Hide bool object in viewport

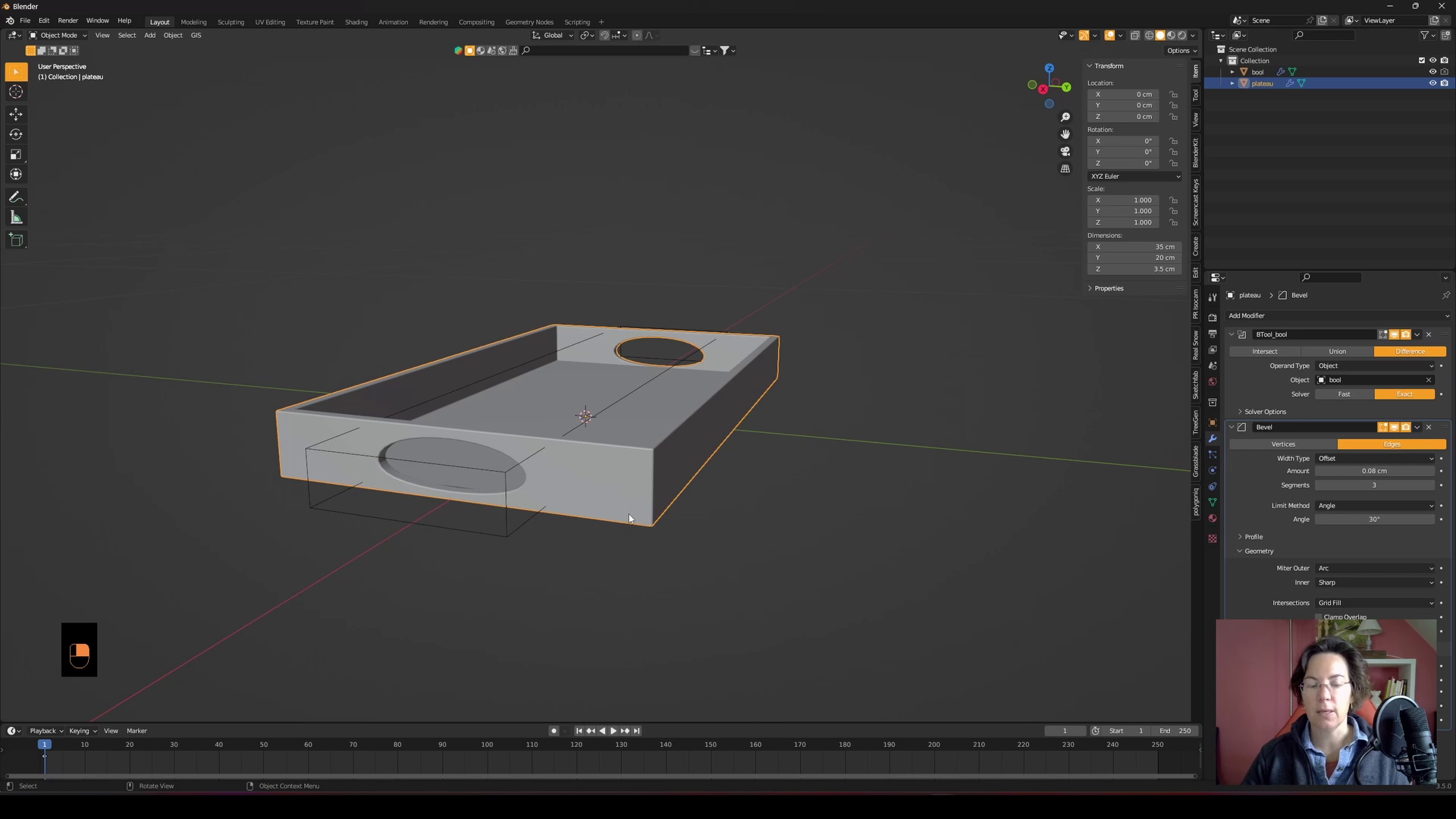tap(1432, 72)
